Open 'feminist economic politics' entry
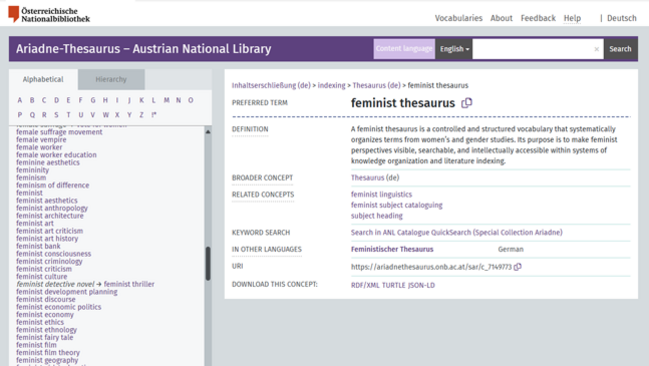This screenshot has height=366, width=649. pyautogui.click(x=58, y=307)
